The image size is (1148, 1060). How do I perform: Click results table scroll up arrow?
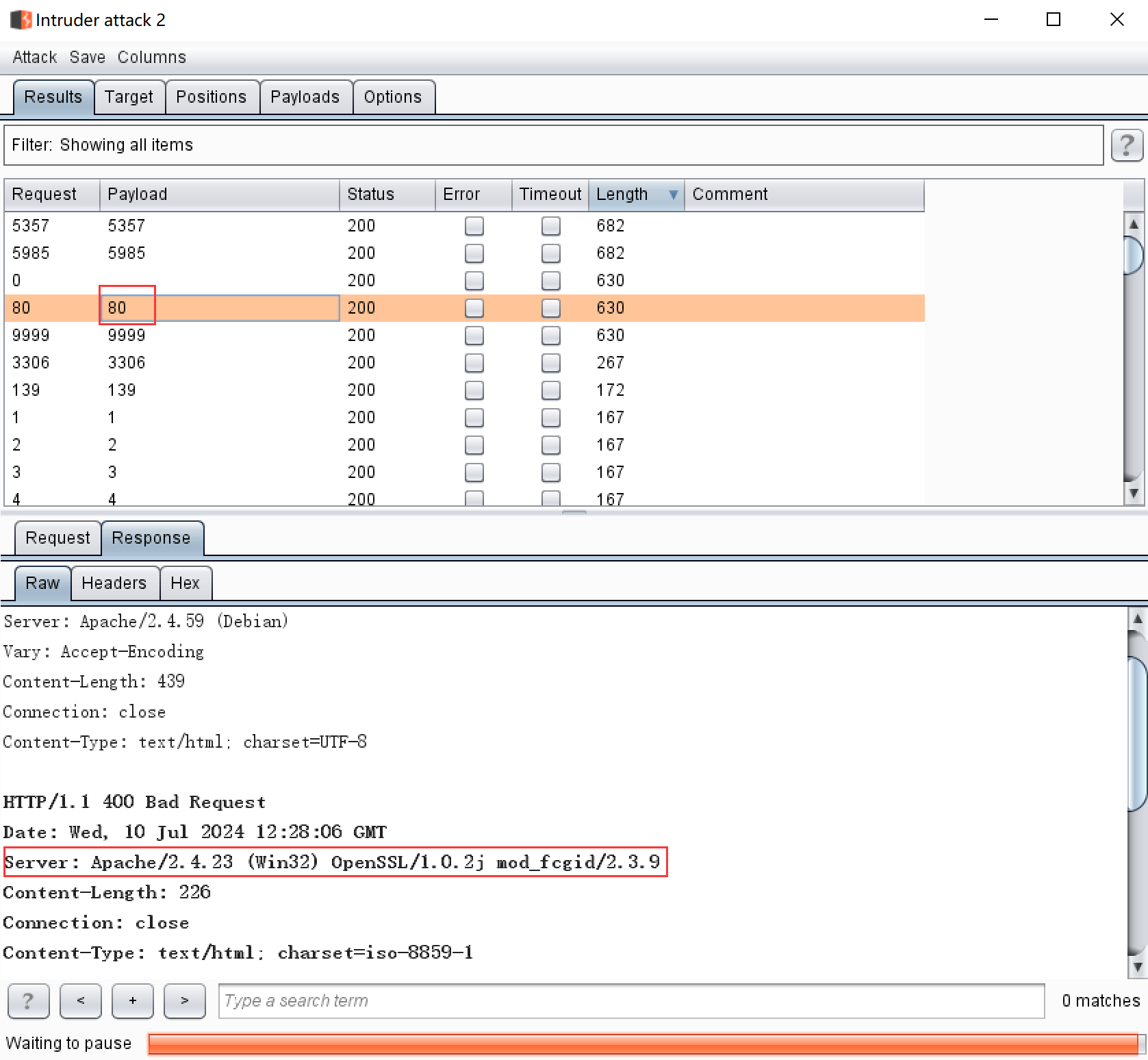tap(1134, 224)
